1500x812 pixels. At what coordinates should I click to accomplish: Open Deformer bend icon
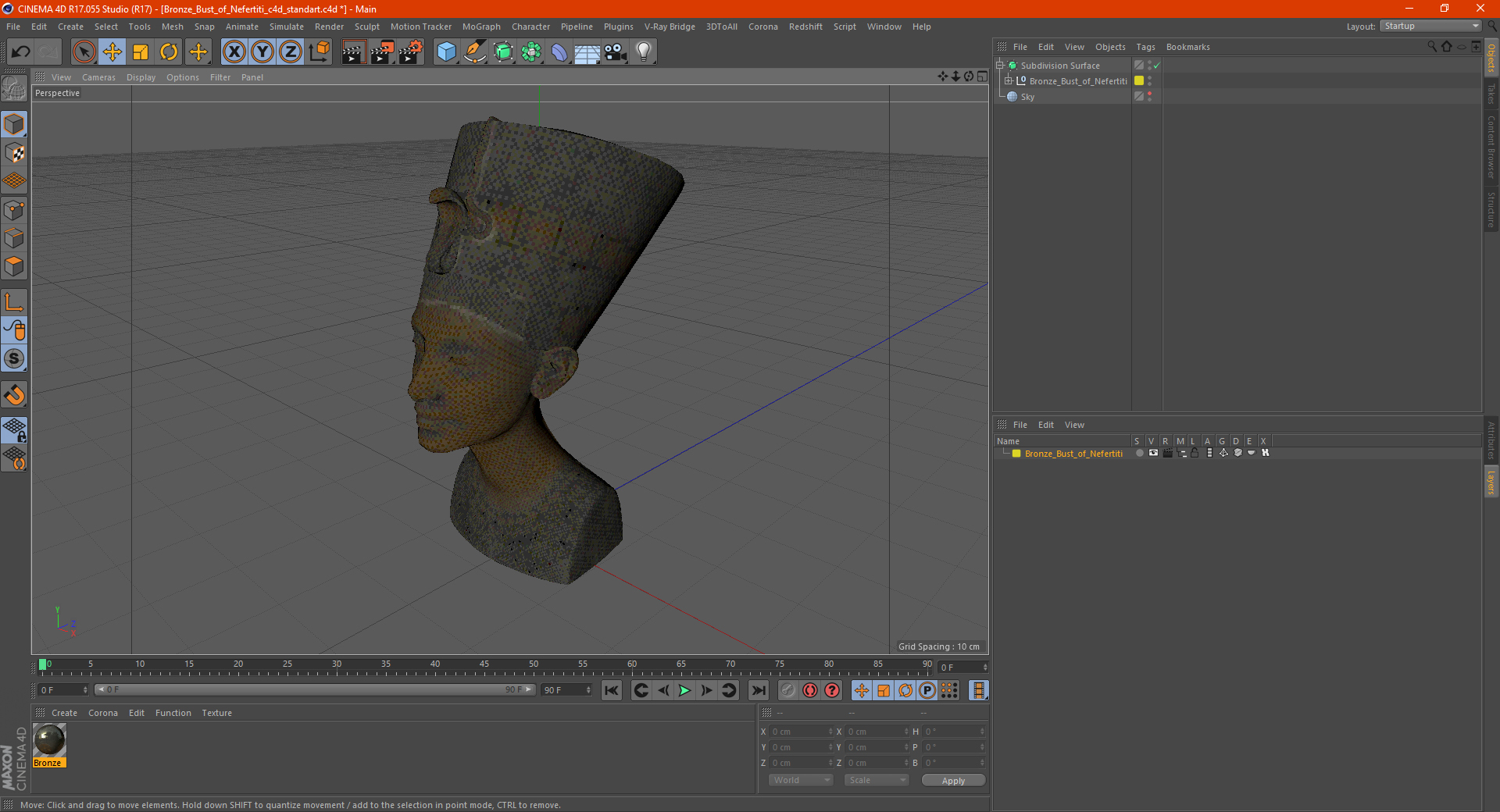[559, 52]
